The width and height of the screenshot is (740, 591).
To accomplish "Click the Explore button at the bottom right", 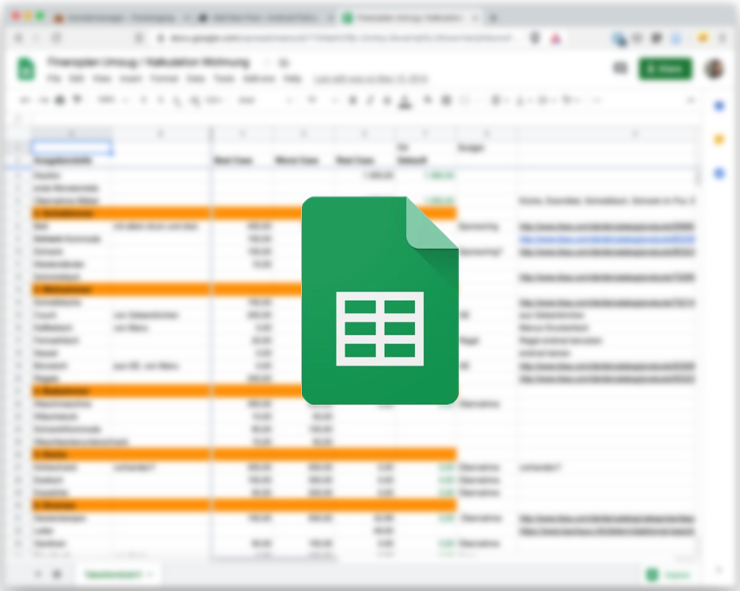I will pyautogui.click(x=670, y=574).
